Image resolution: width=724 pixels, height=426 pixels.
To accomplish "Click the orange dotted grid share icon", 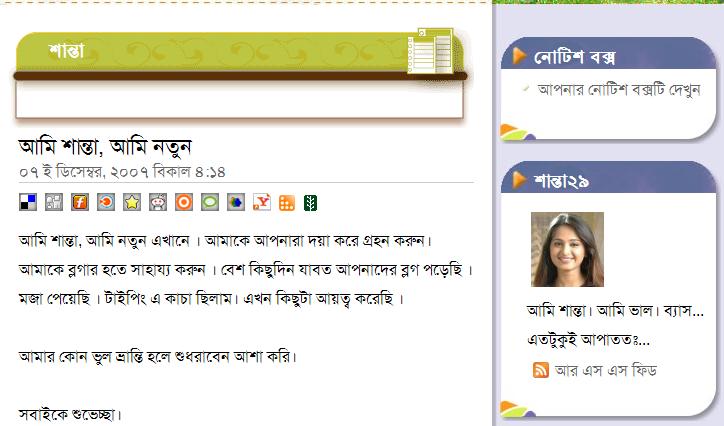I will pos(287,203).
